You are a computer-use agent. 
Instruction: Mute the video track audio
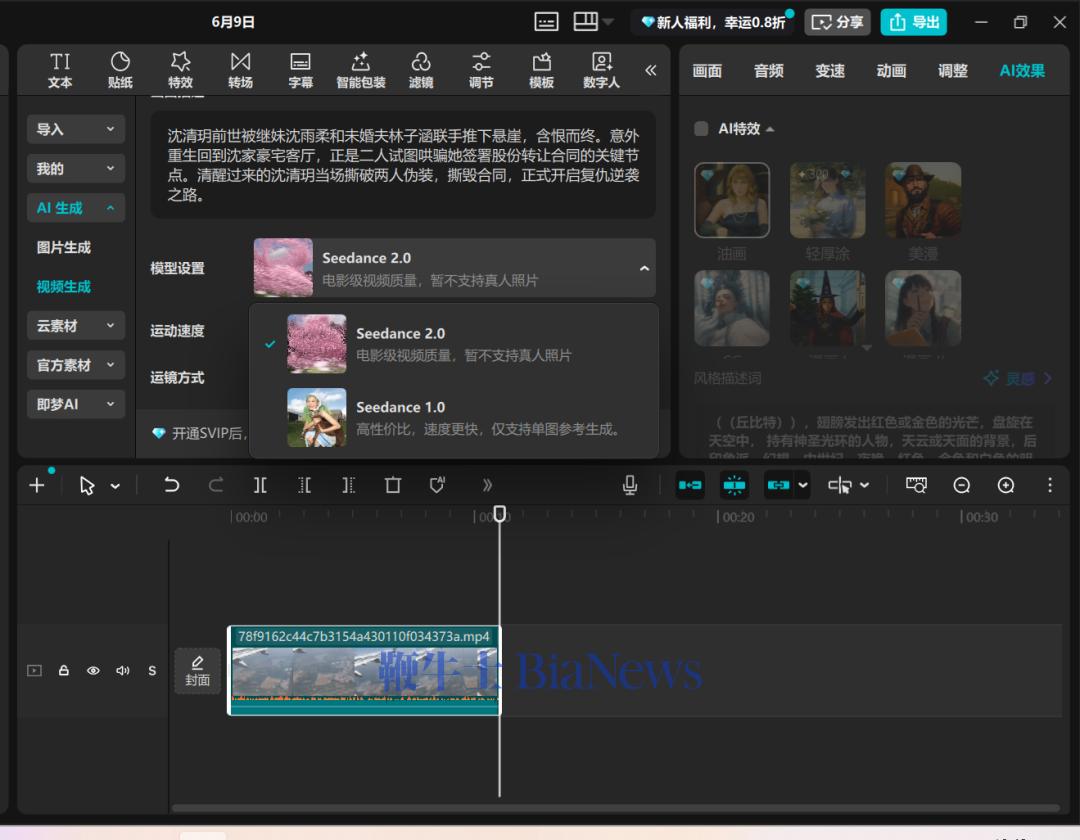(123, 671)
